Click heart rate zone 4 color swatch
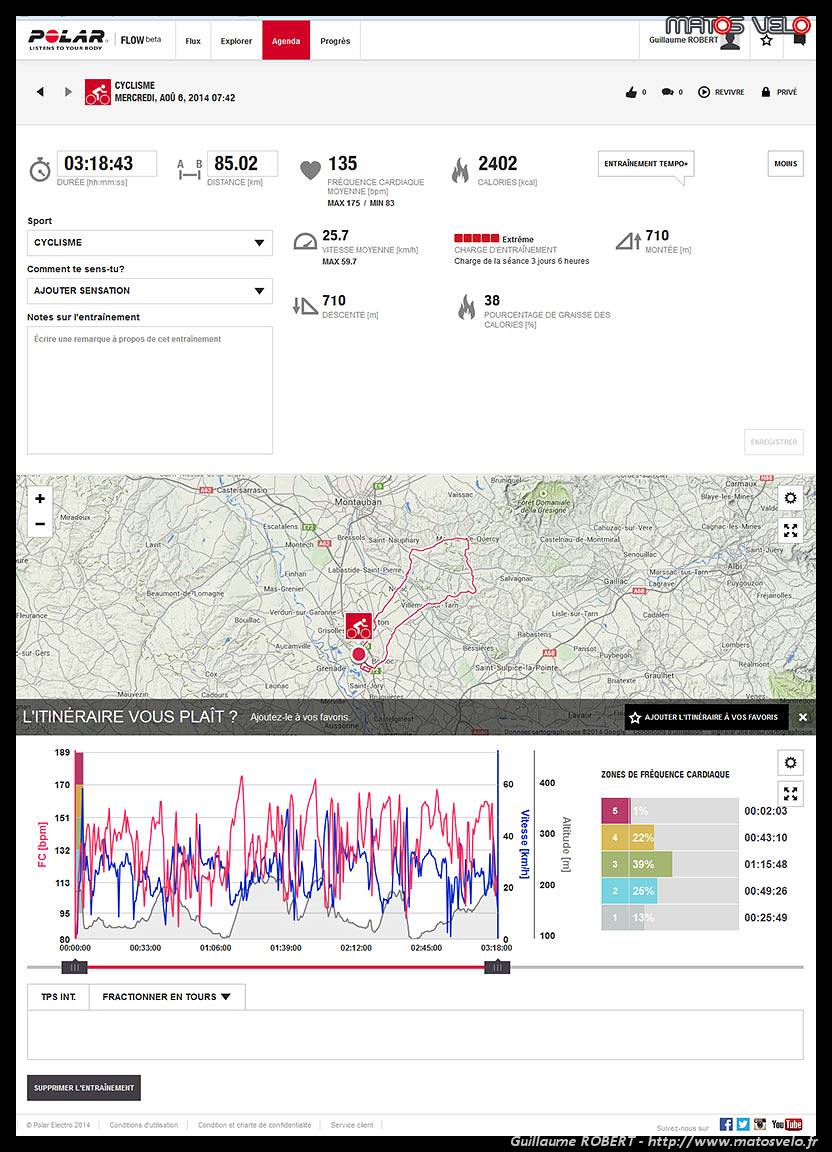Image resolution: width=832 pixels, height=1152 pixels. (615, 838)
